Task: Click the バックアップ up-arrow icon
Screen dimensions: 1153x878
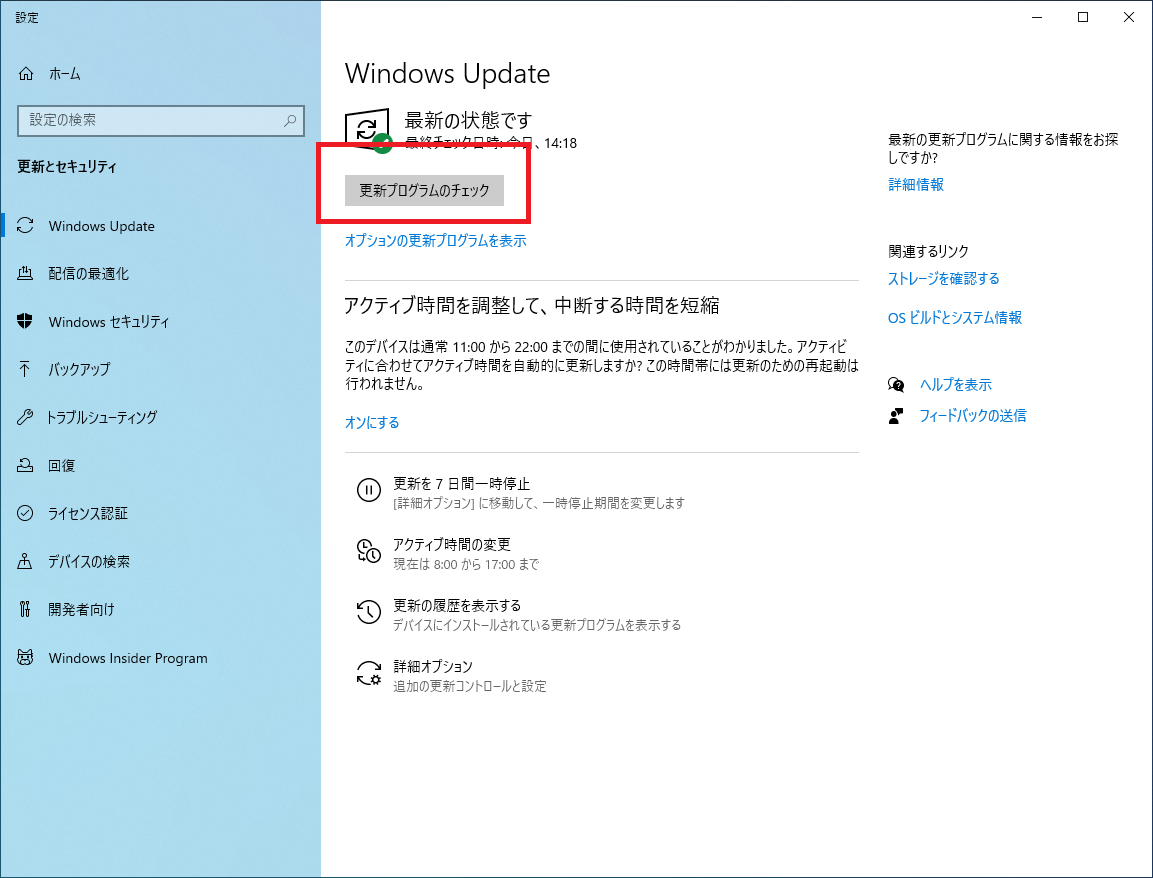Action: click(25, 369)
